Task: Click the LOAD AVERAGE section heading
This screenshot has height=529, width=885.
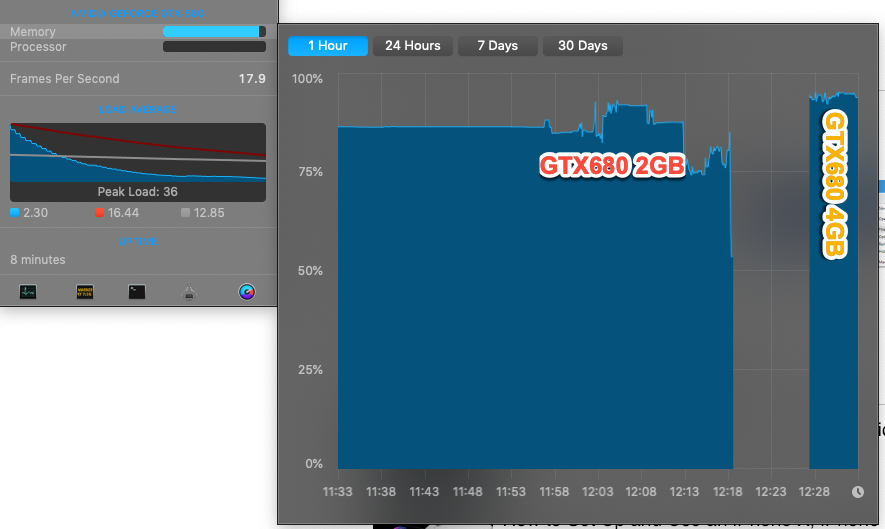Action: tap(138, 110)
